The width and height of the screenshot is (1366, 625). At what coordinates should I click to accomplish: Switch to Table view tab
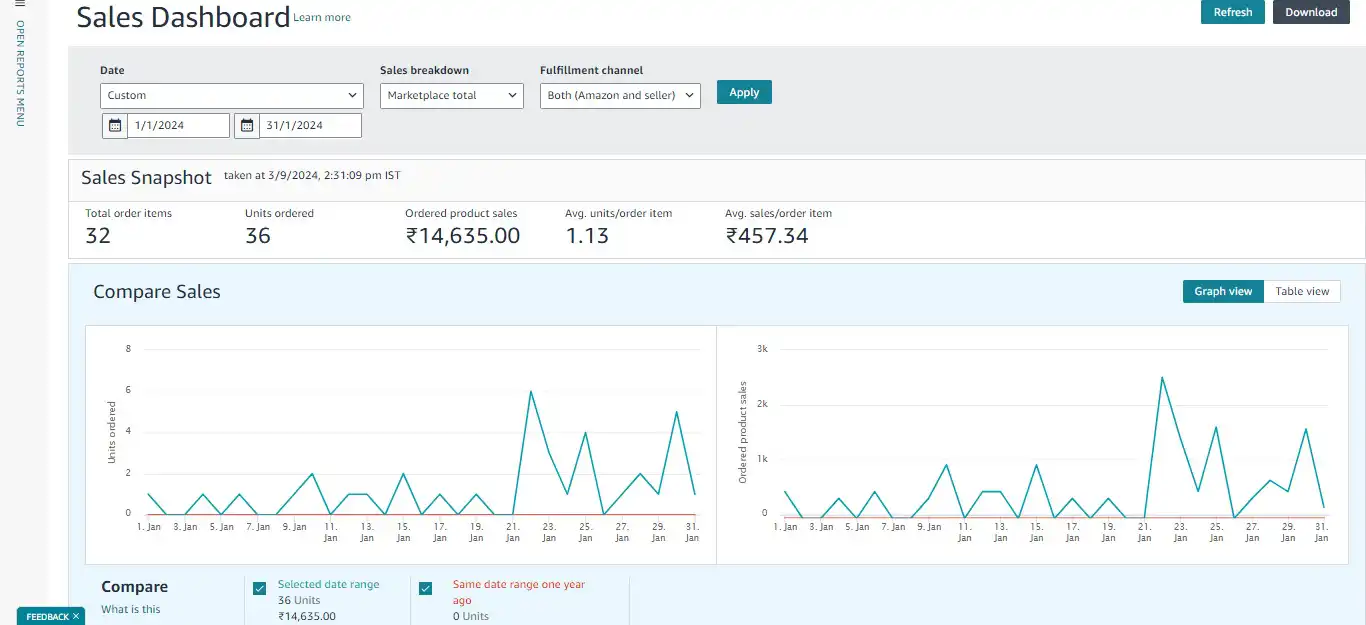[1302, 291]
